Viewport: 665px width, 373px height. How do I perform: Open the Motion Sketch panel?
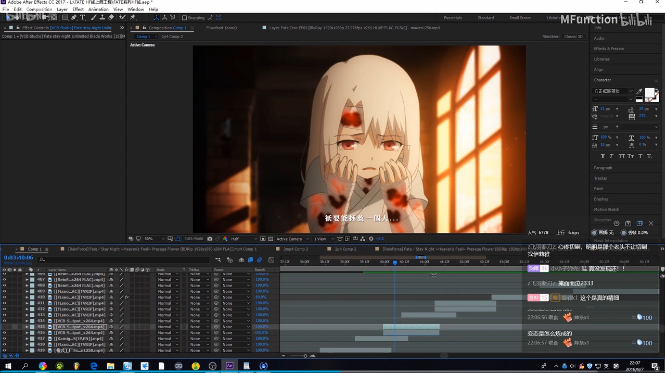[606, 210]
